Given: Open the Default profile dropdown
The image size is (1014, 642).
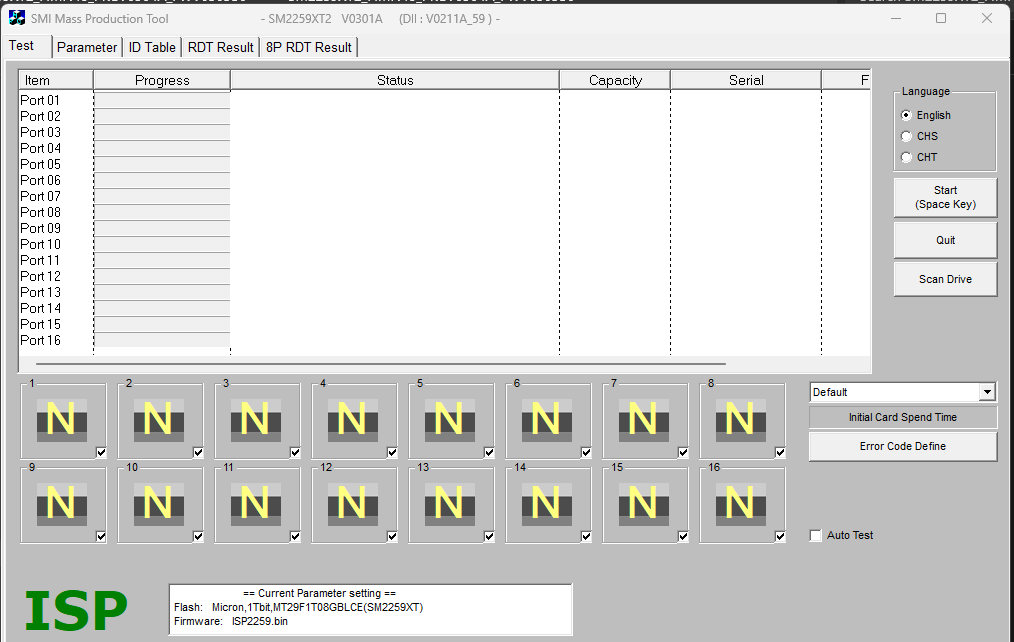Looking at the screenshot, I should point(987,393).
